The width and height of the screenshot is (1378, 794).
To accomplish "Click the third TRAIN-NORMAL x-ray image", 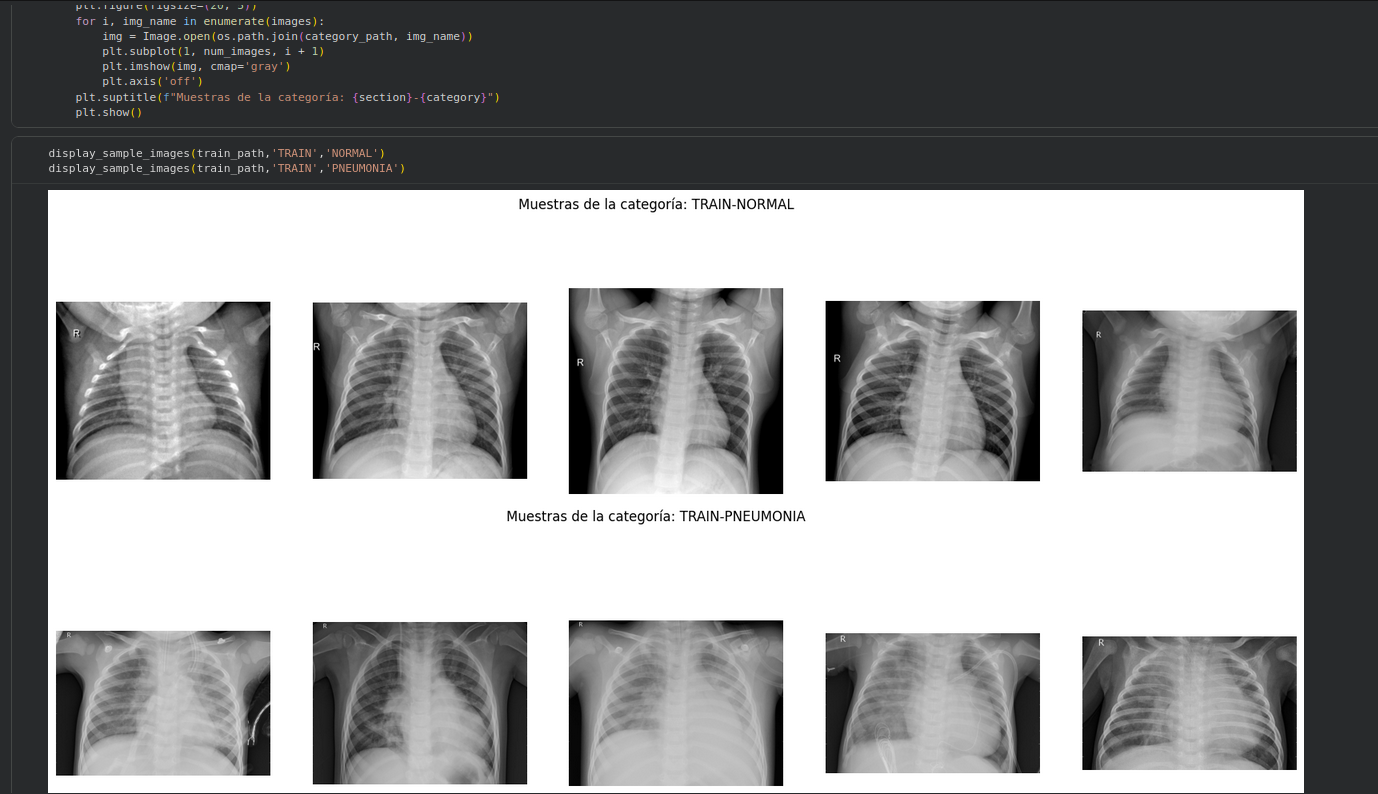I will 675,390.
